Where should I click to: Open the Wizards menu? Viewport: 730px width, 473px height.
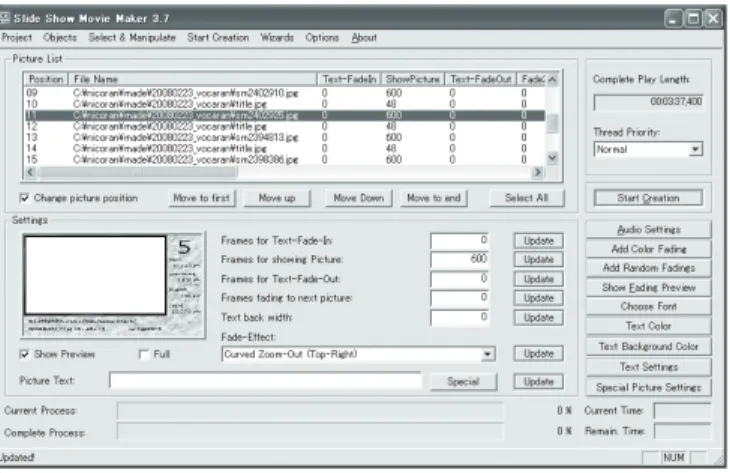pos(277,38)
